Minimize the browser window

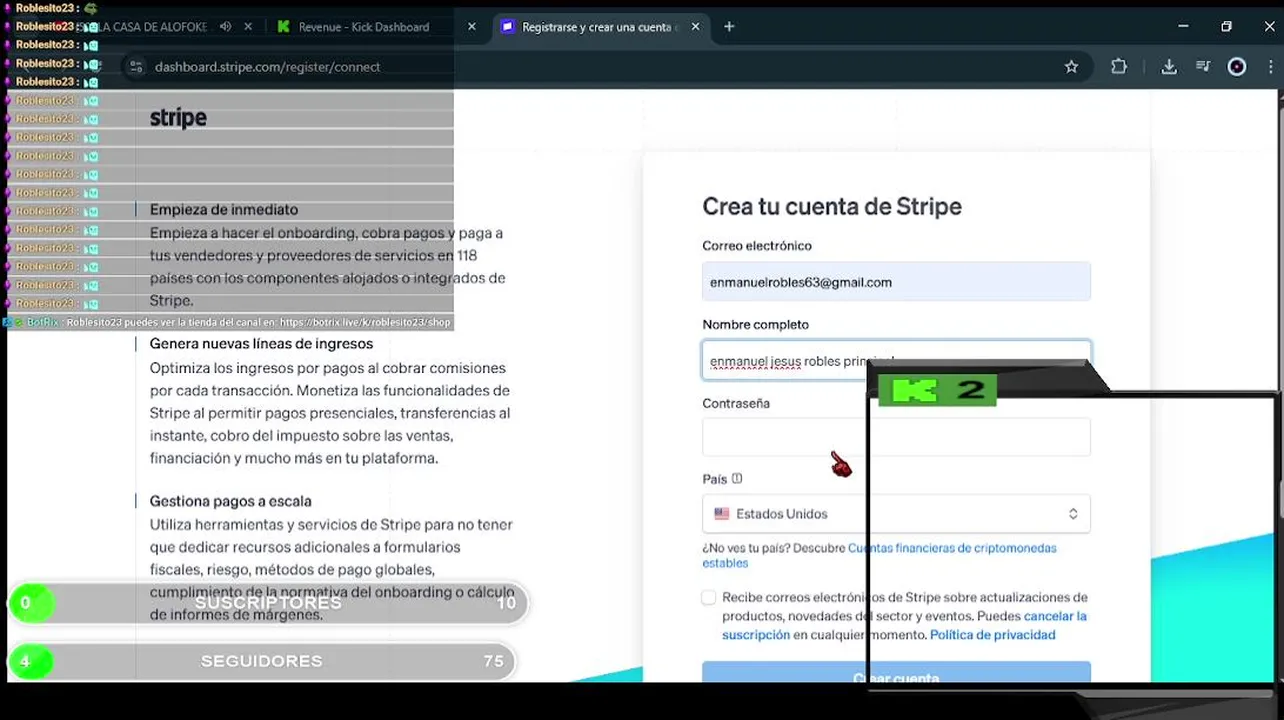(x=1183, y=27)
